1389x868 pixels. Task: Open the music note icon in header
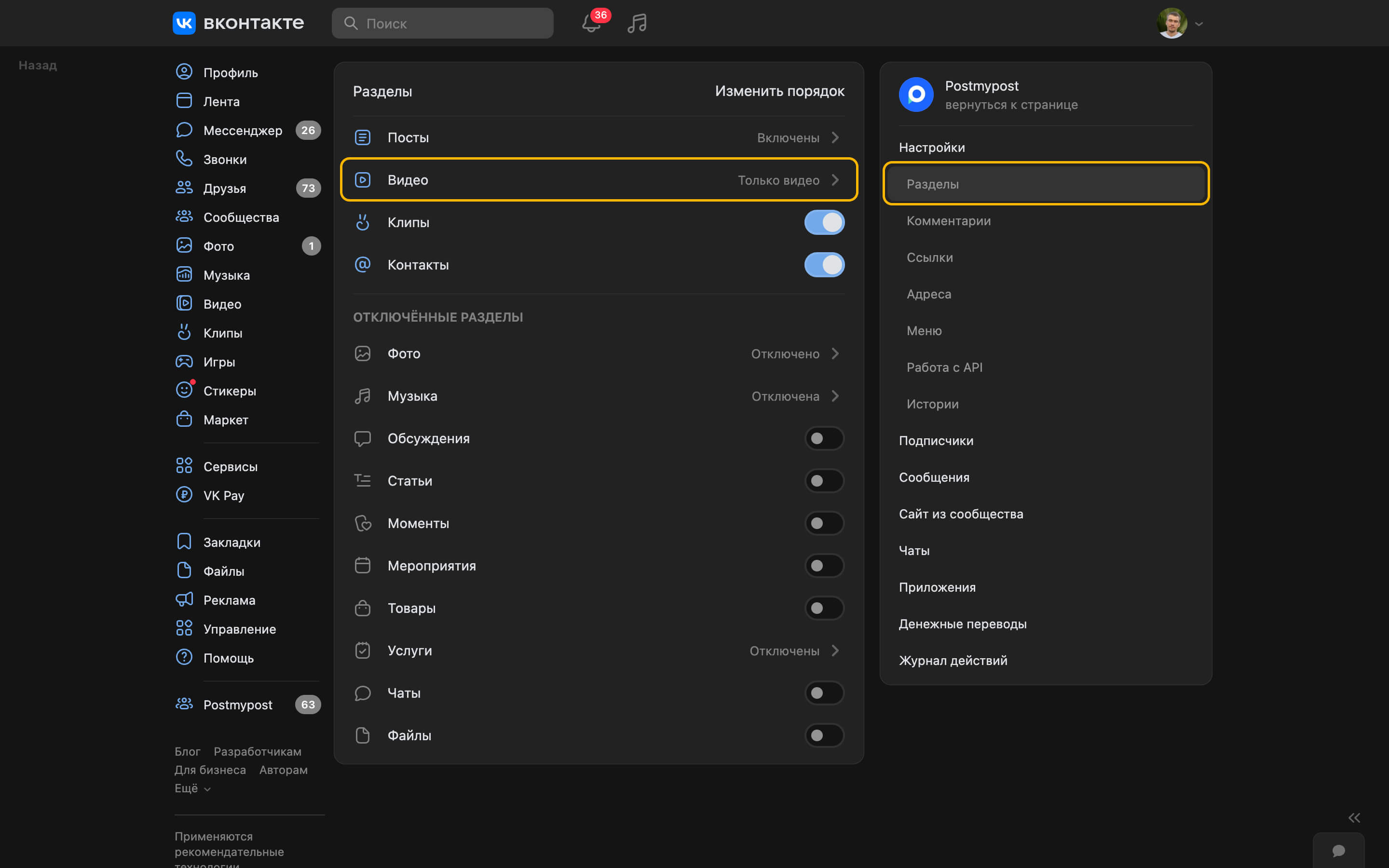click(x=637, y=24)
